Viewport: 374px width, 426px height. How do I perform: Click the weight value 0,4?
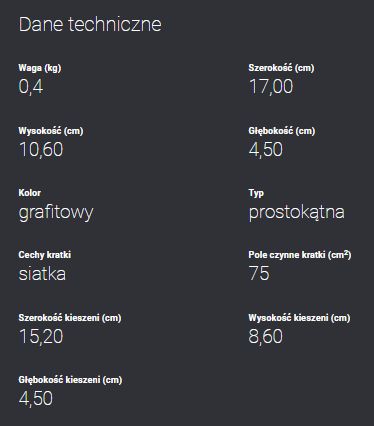31,87
